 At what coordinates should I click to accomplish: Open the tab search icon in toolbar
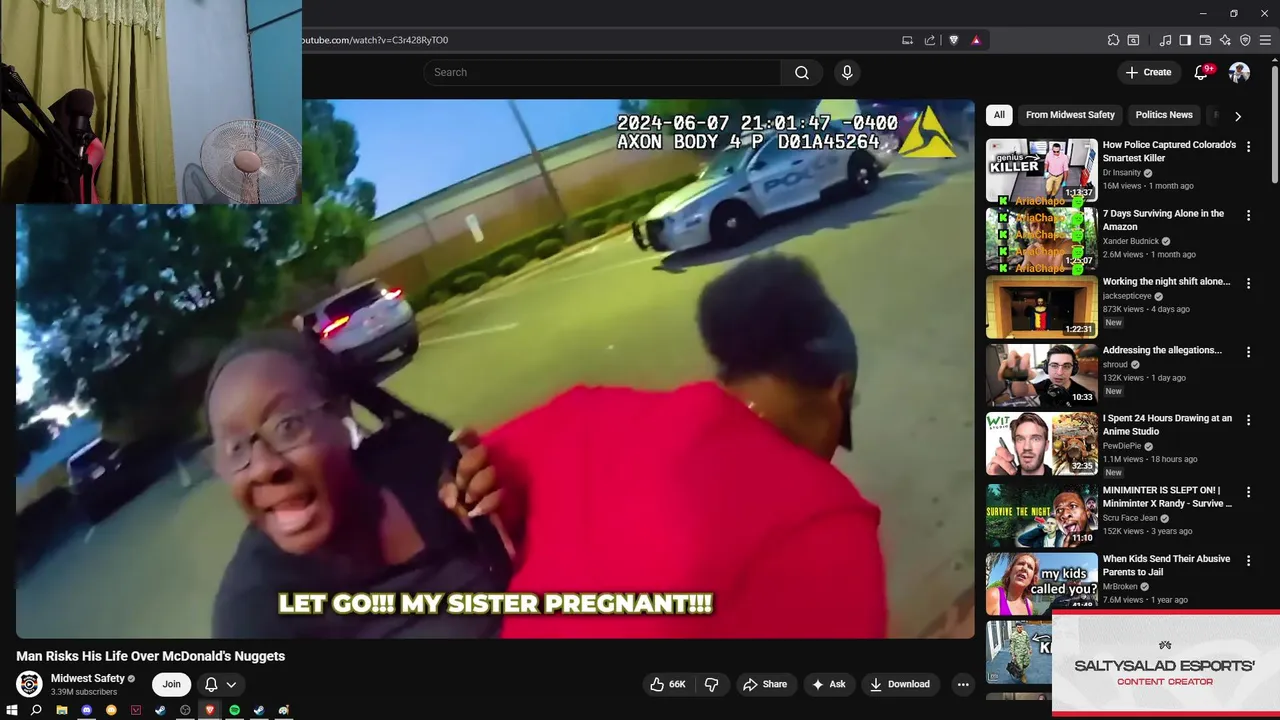tap(1133, 40)
